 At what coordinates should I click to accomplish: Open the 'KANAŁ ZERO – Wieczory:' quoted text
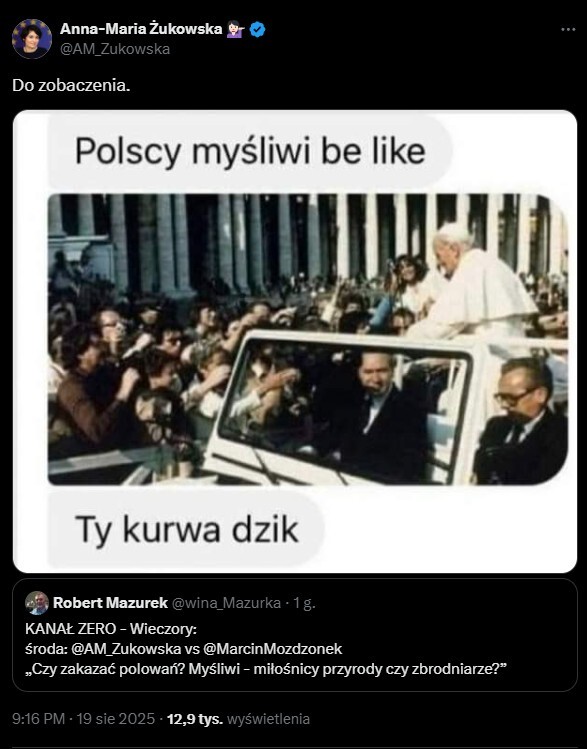(x=111, y=629)
